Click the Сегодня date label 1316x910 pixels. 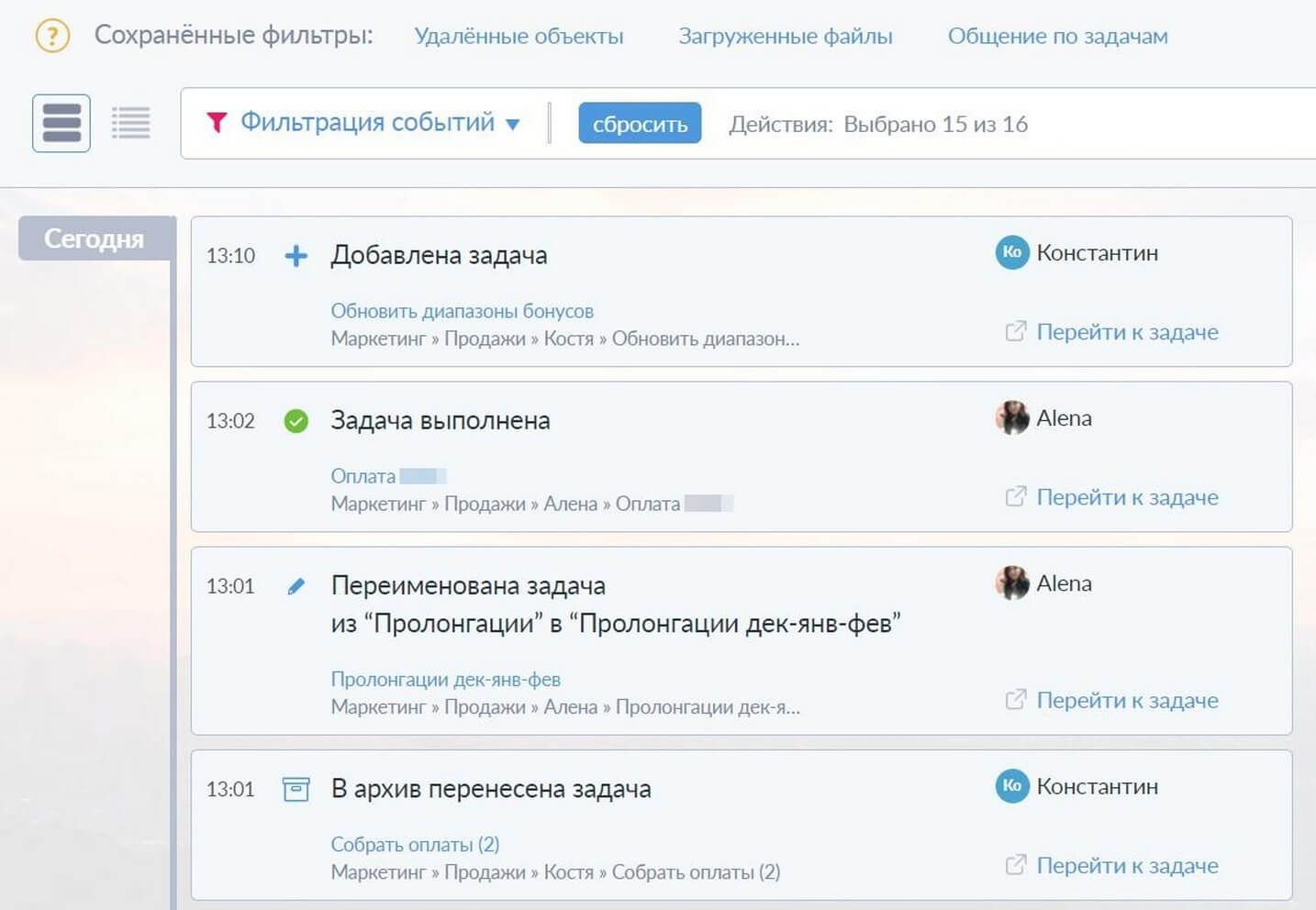(x=95, y=239)
